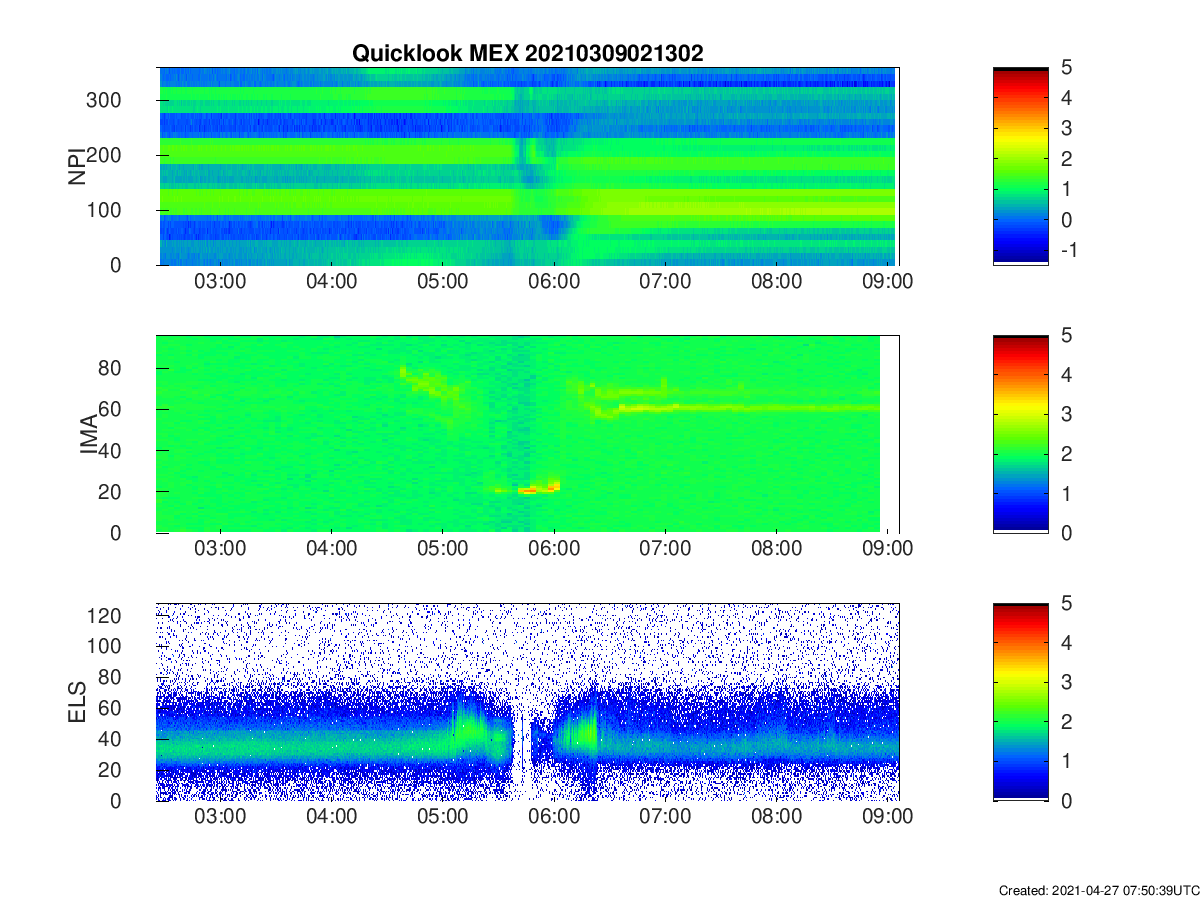This screenshot has height=900, width=1200.
Task: Click the "09:00" tick under the ELS panel
Action: click(x=888, y=817)
